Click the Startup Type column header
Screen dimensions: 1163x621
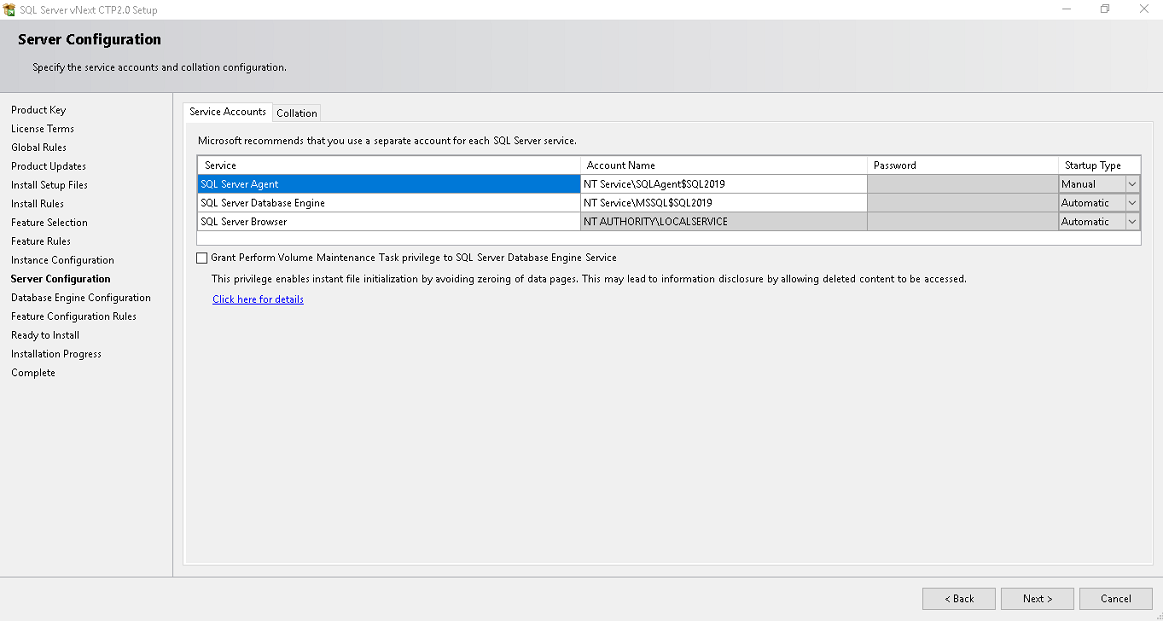click(1098, 165)
